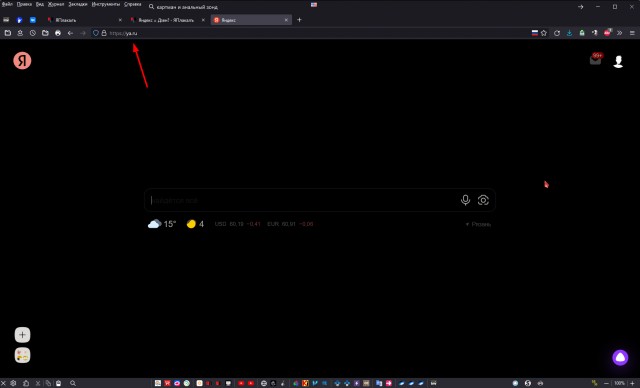
Task: Click the shield tracking protection icon
Action: point(96,33)
